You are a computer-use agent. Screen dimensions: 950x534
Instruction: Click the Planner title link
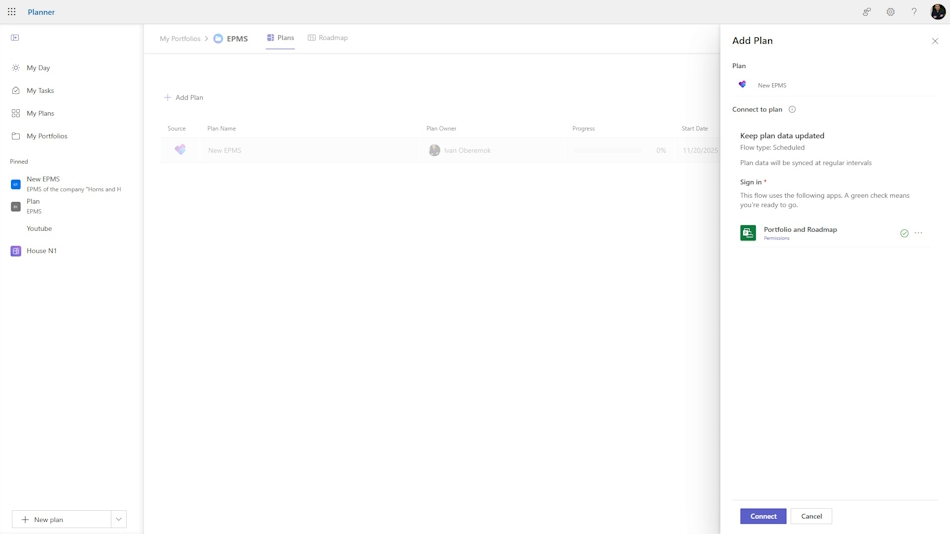point(41,12)
